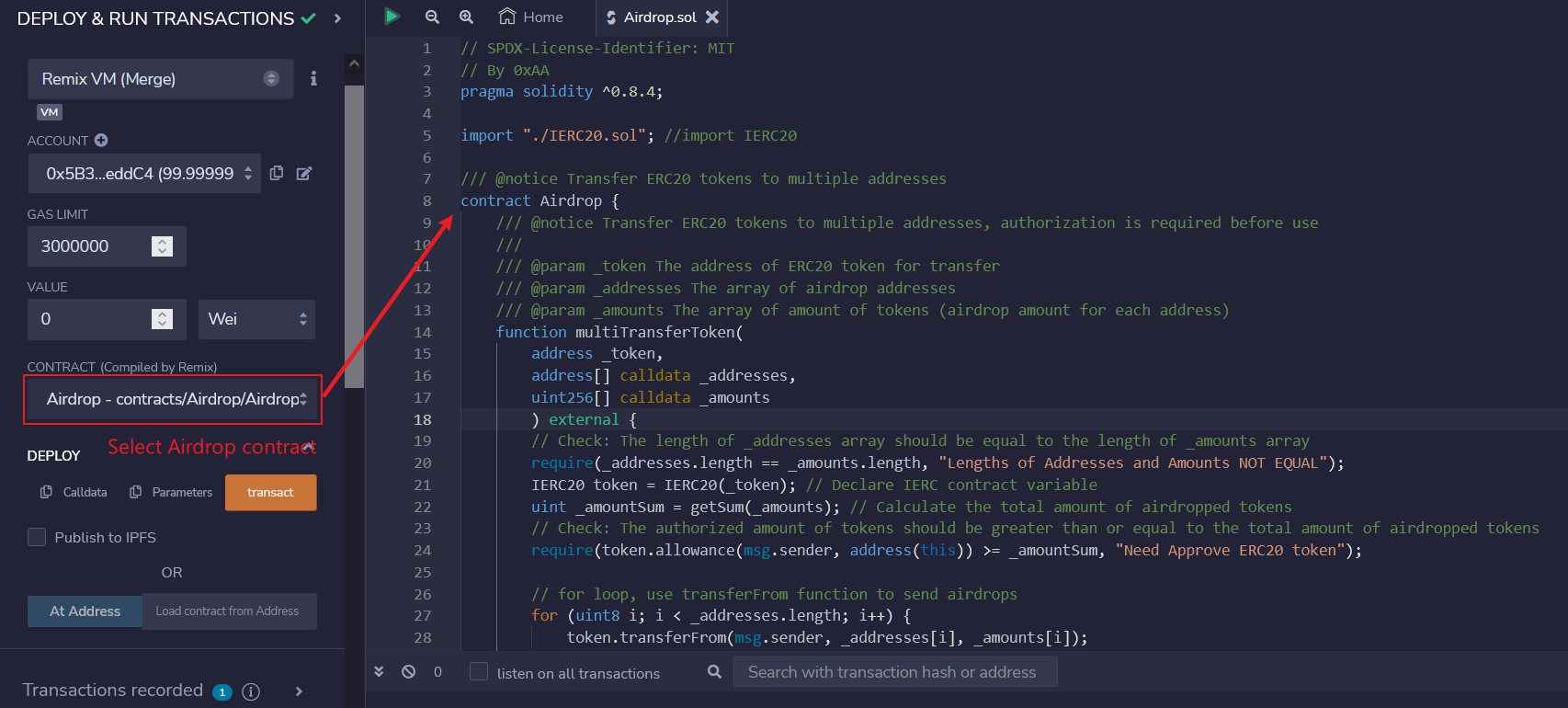
Task: Adjust gas limit stepper arrows
Action: (x=162, y=246)
